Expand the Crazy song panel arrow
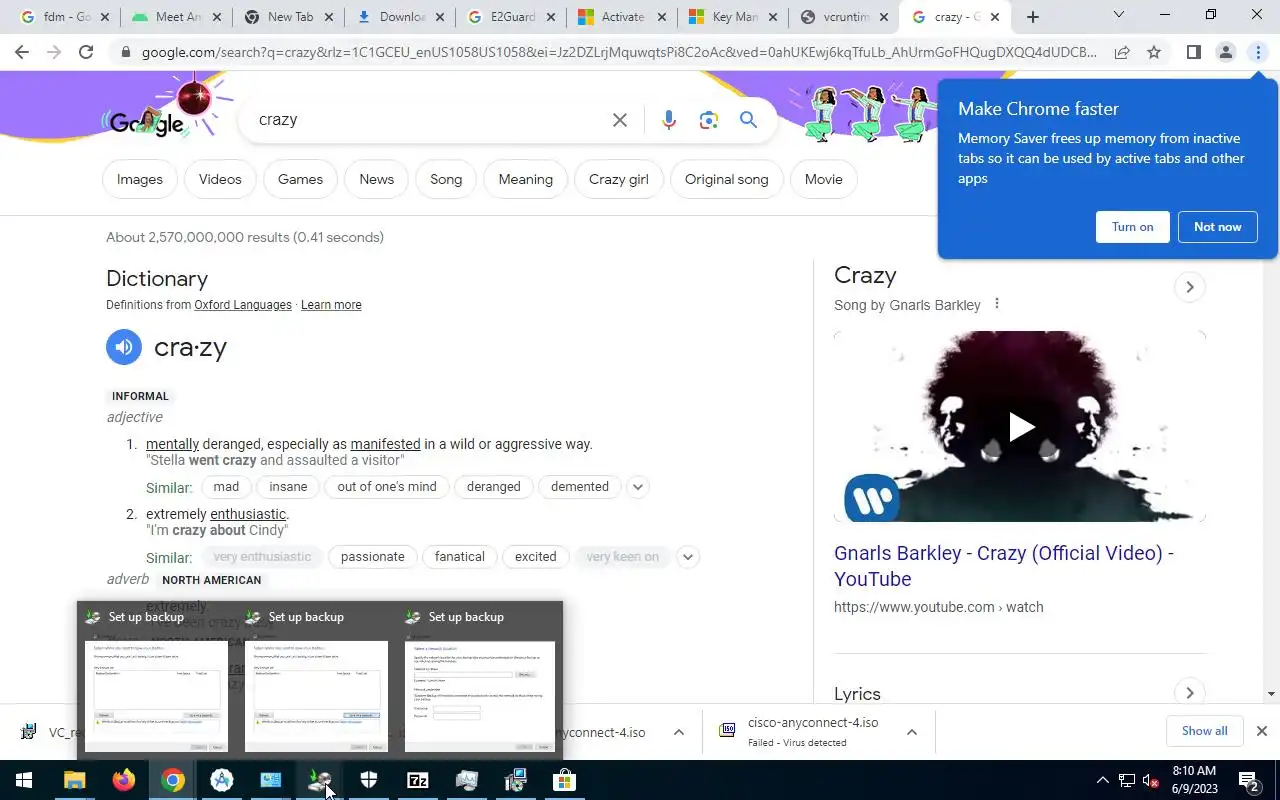The width and height of the screenshot is (1280, 800). (1189, 287)
